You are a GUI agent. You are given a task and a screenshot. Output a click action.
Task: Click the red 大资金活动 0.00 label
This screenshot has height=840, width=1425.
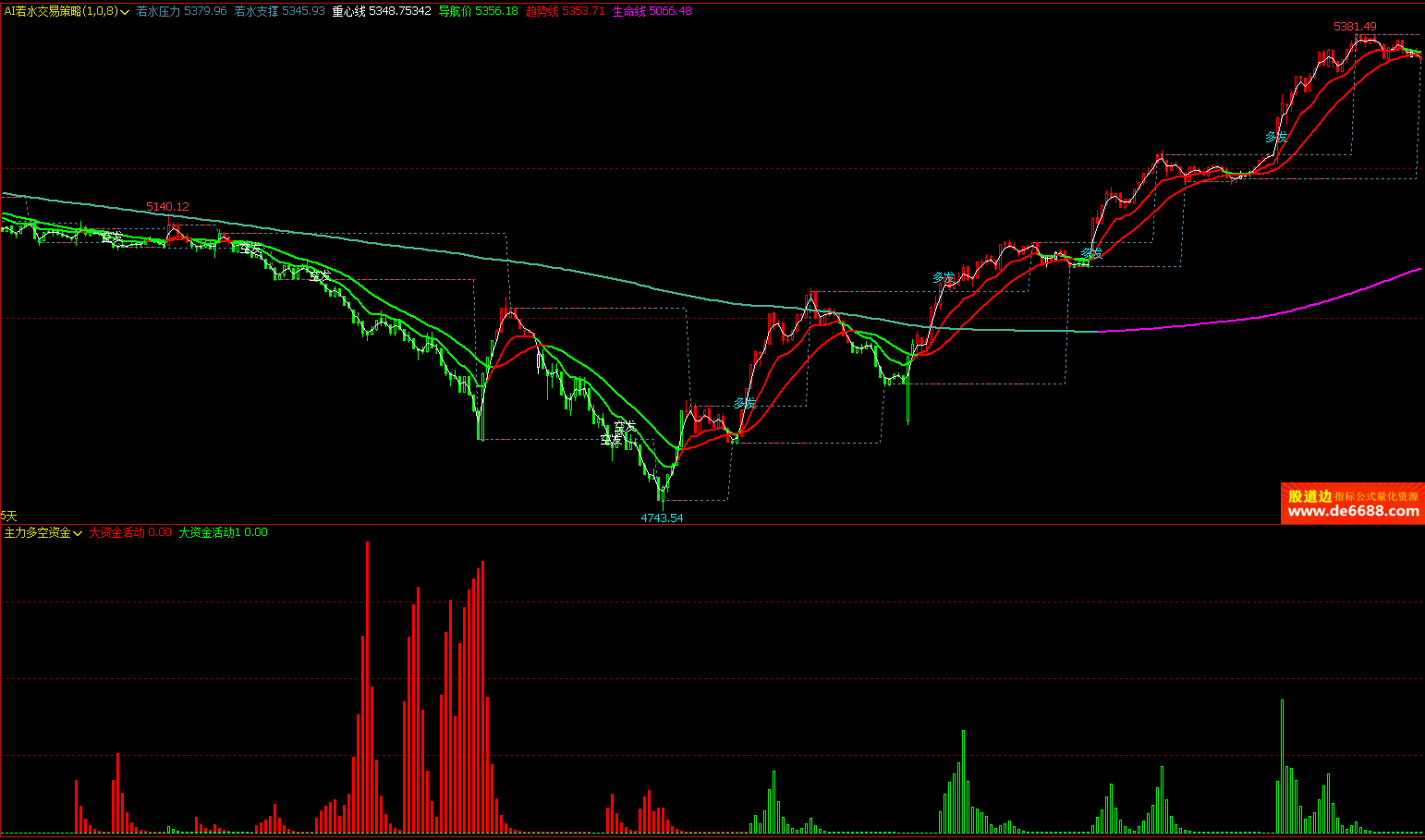pyautogui.click(x=130, y=532)
